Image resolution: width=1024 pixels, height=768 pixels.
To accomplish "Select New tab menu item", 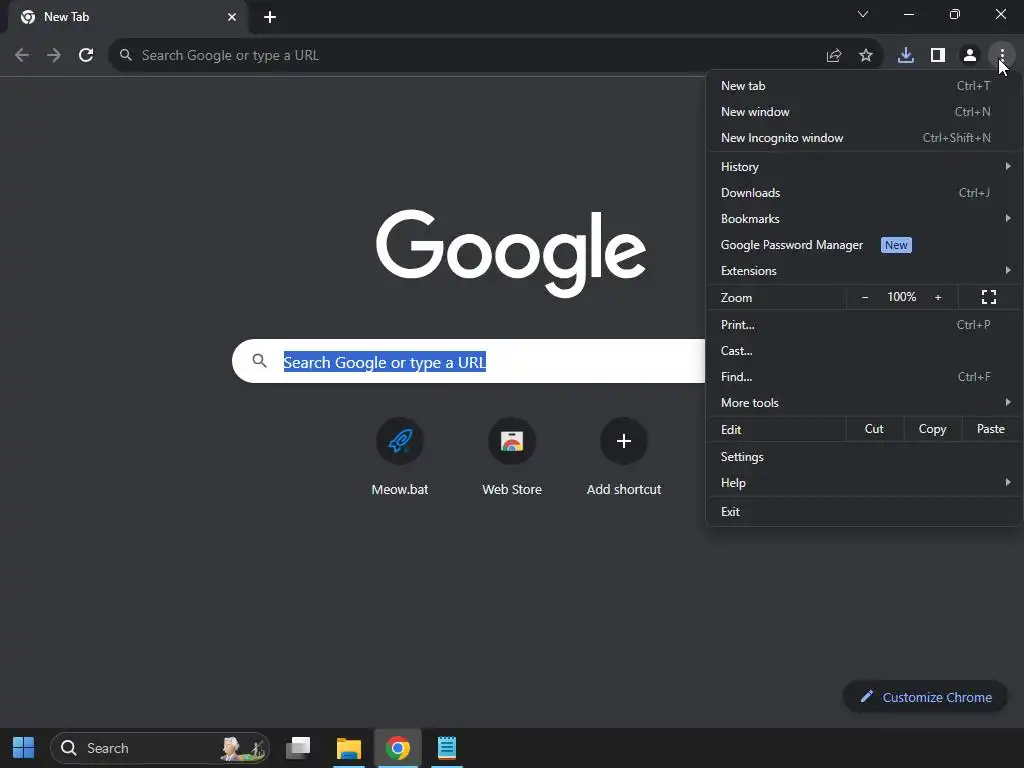I will coord(864,86).
